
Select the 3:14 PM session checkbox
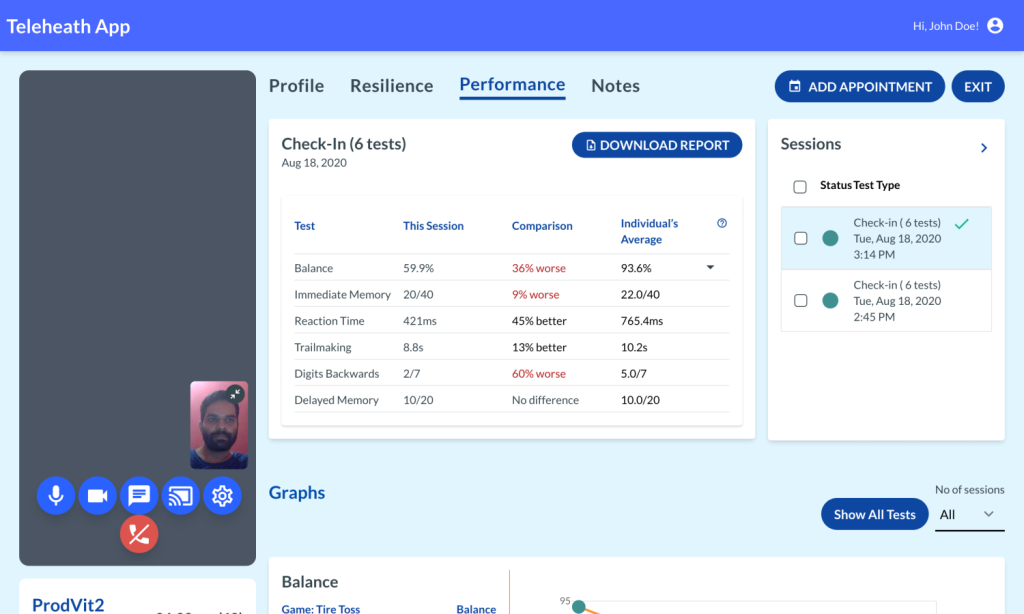pos(800,239)
